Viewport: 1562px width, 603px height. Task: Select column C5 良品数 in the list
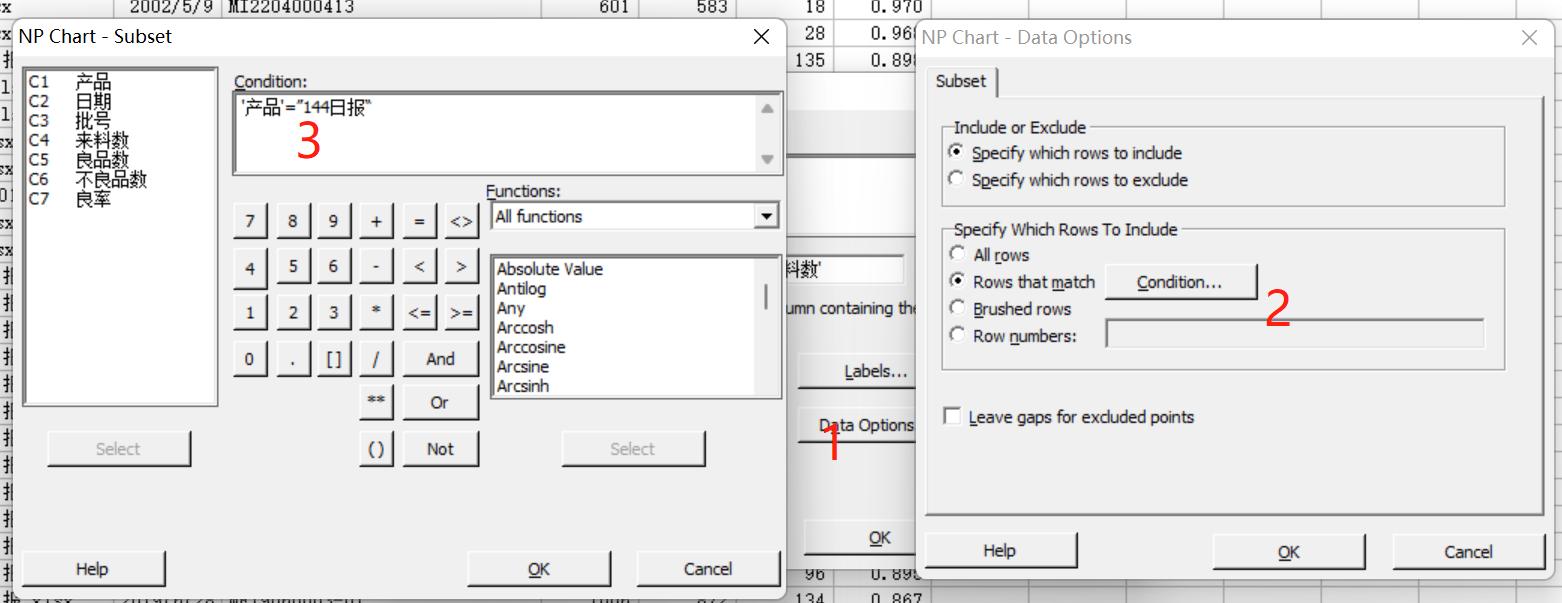120,160
